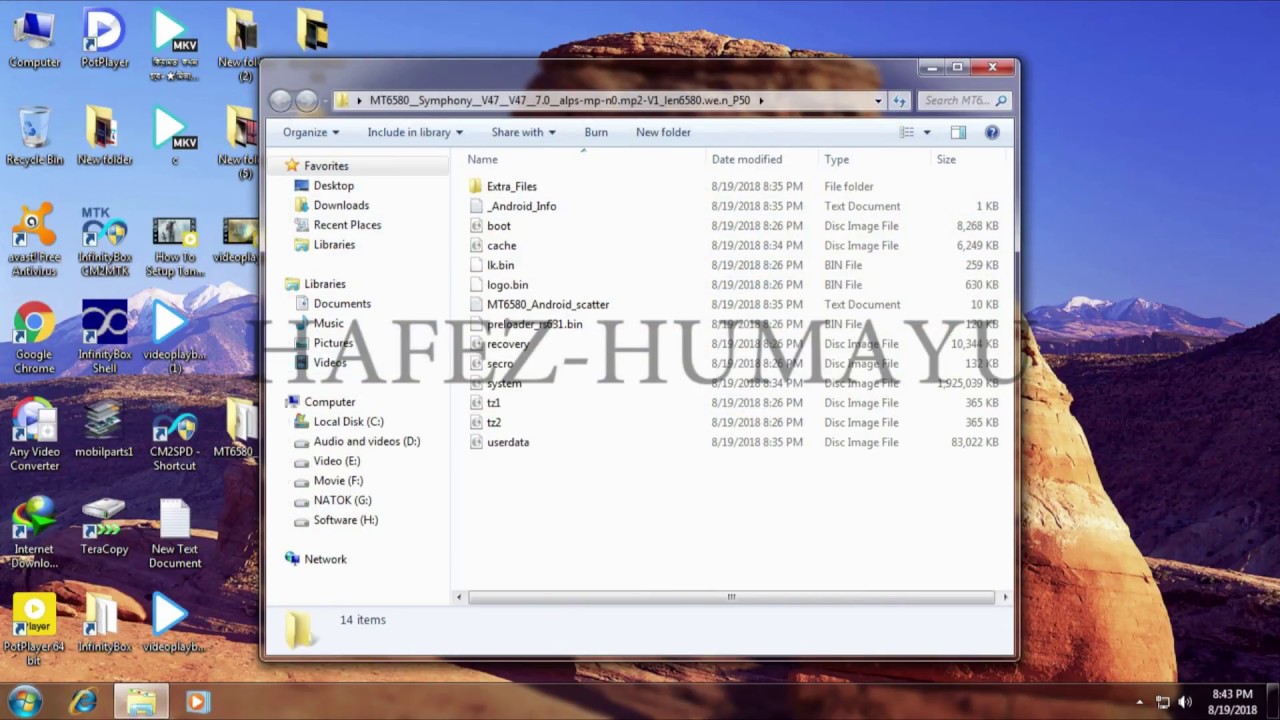The width and height of the screenshot is (1280, 720).
Task: Open Audio and videos (D:) drive
Action: [x=366, y=441]
